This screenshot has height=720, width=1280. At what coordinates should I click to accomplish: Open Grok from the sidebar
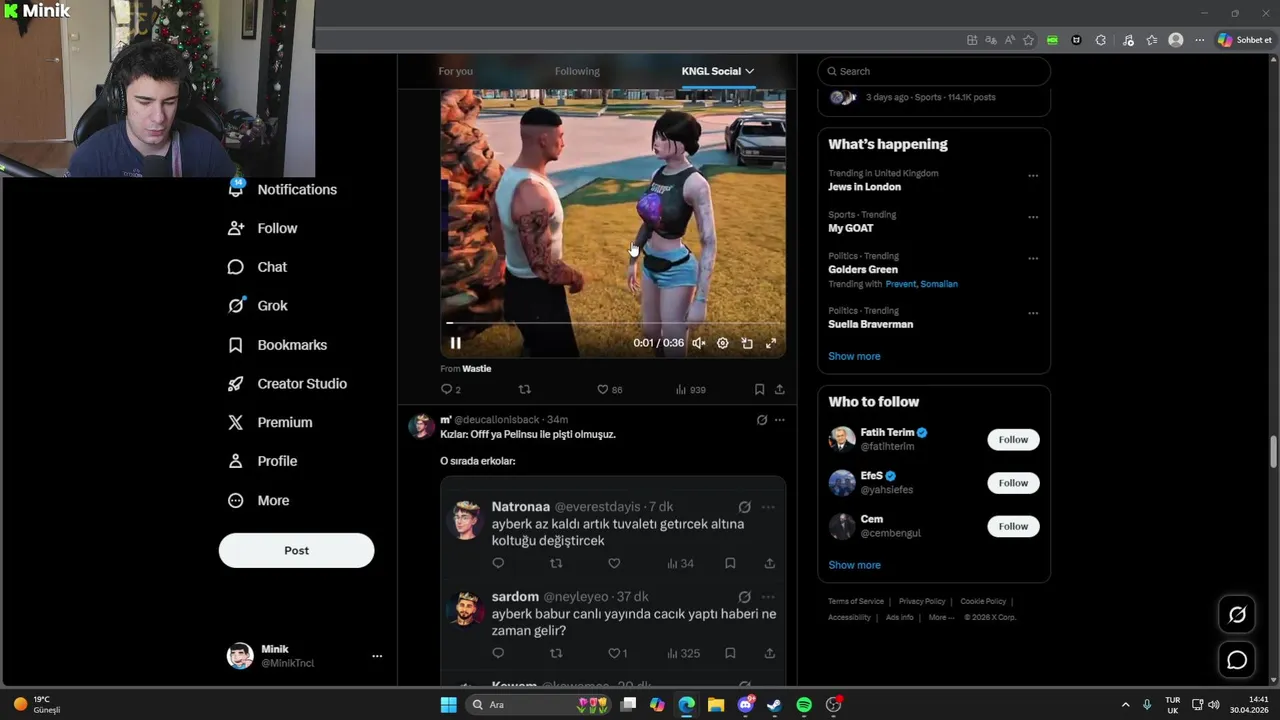point(258,306)
